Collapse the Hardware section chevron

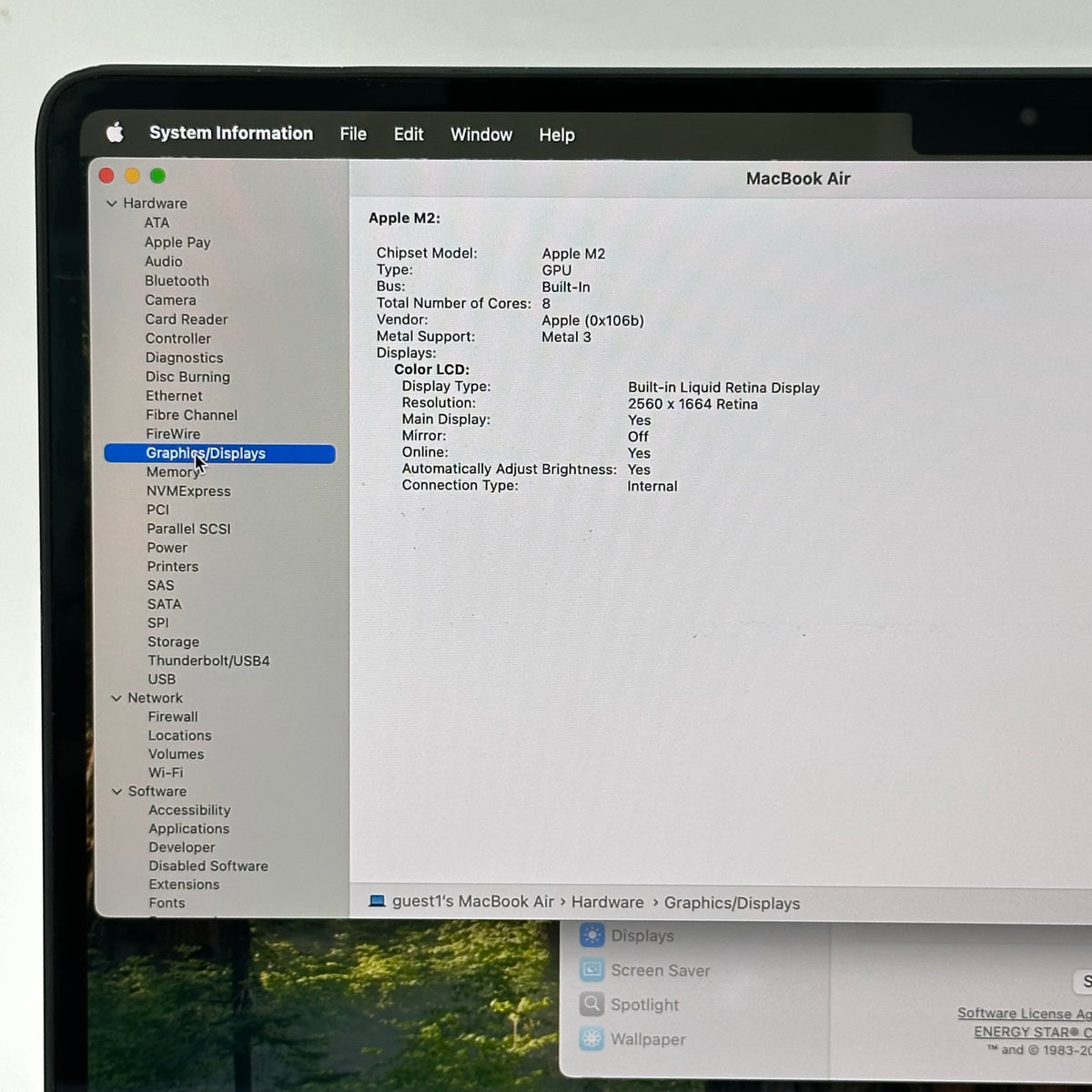112,204
